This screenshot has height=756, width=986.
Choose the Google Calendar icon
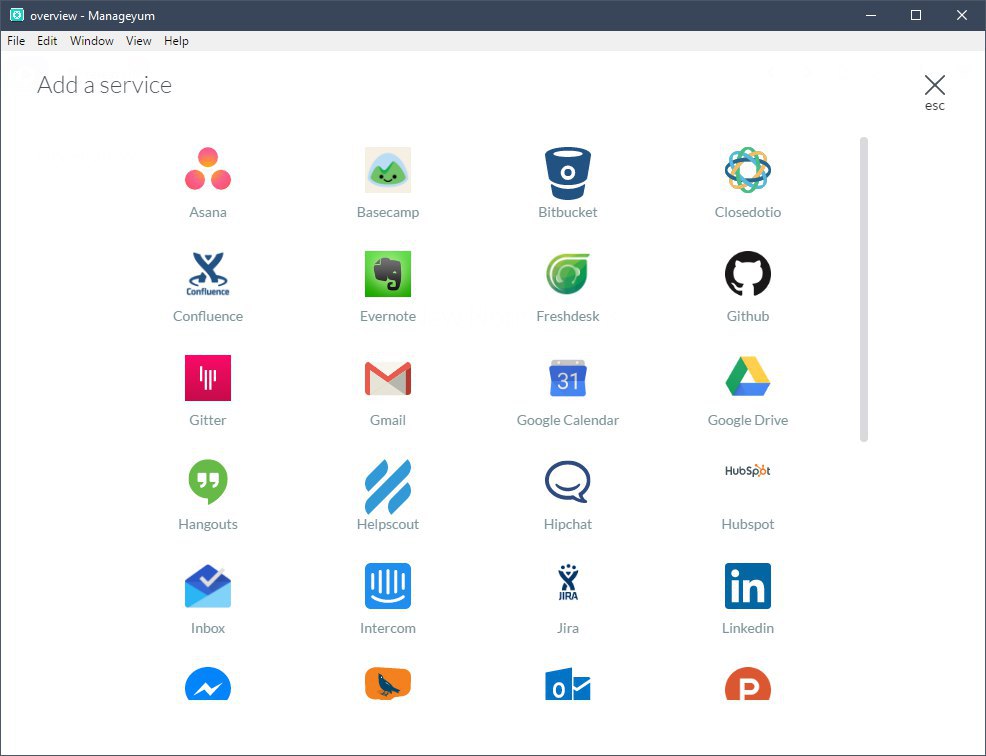tap(567, 378)
